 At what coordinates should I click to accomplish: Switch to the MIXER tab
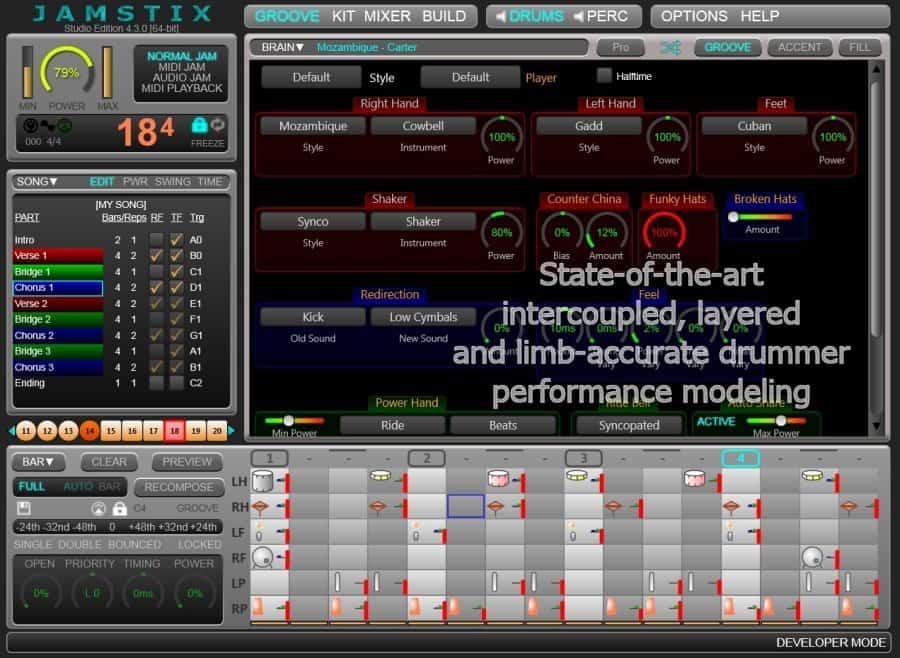point(387,16)
